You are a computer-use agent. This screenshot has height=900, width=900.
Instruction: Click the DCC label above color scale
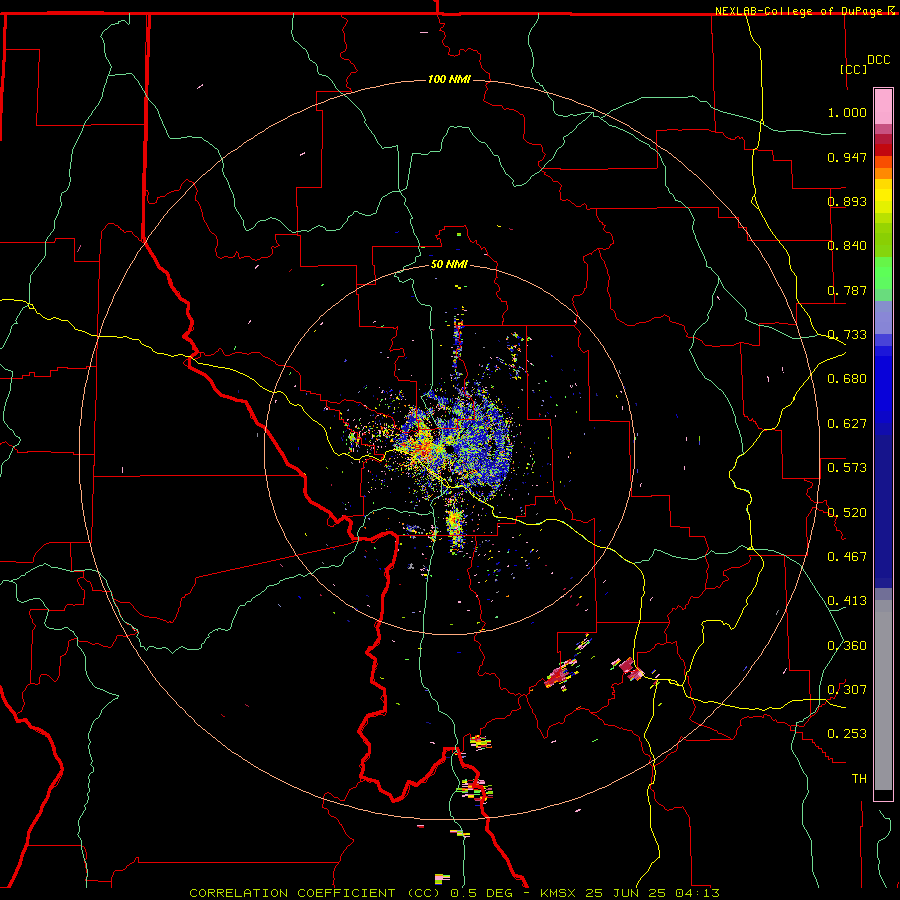point(878,60)
